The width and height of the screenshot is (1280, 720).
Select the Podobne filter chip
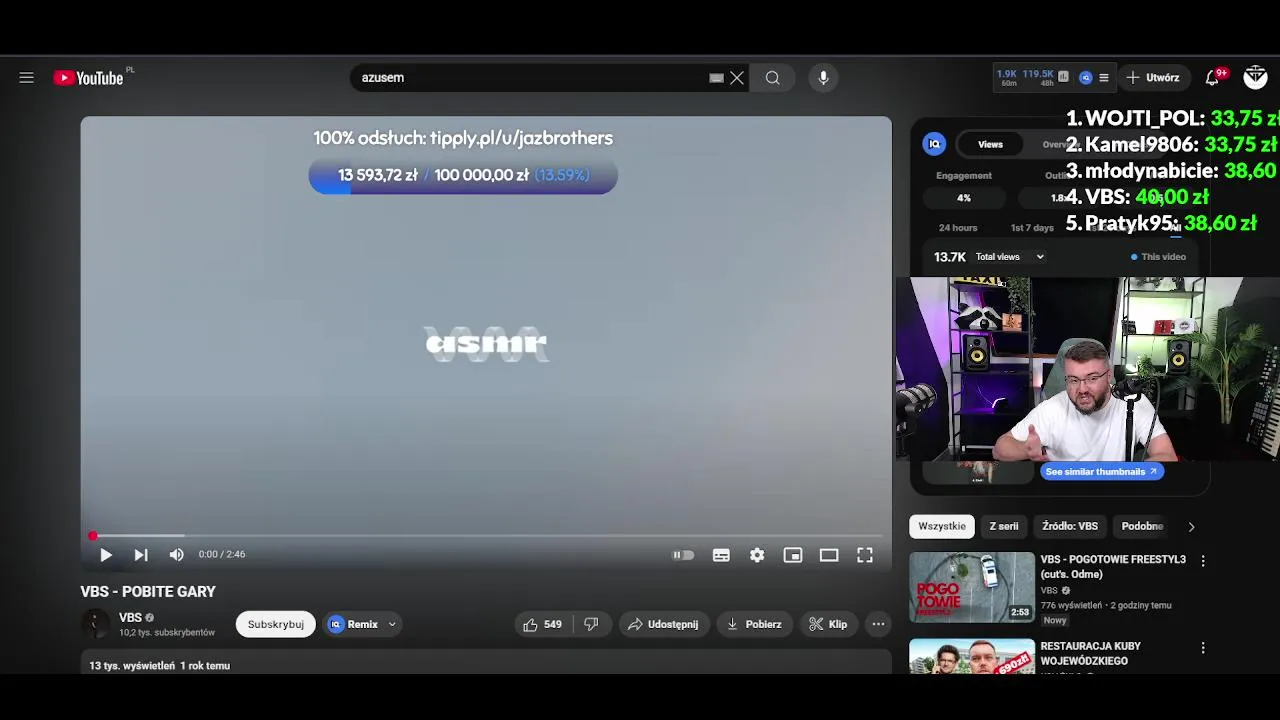click(1142, 526)
